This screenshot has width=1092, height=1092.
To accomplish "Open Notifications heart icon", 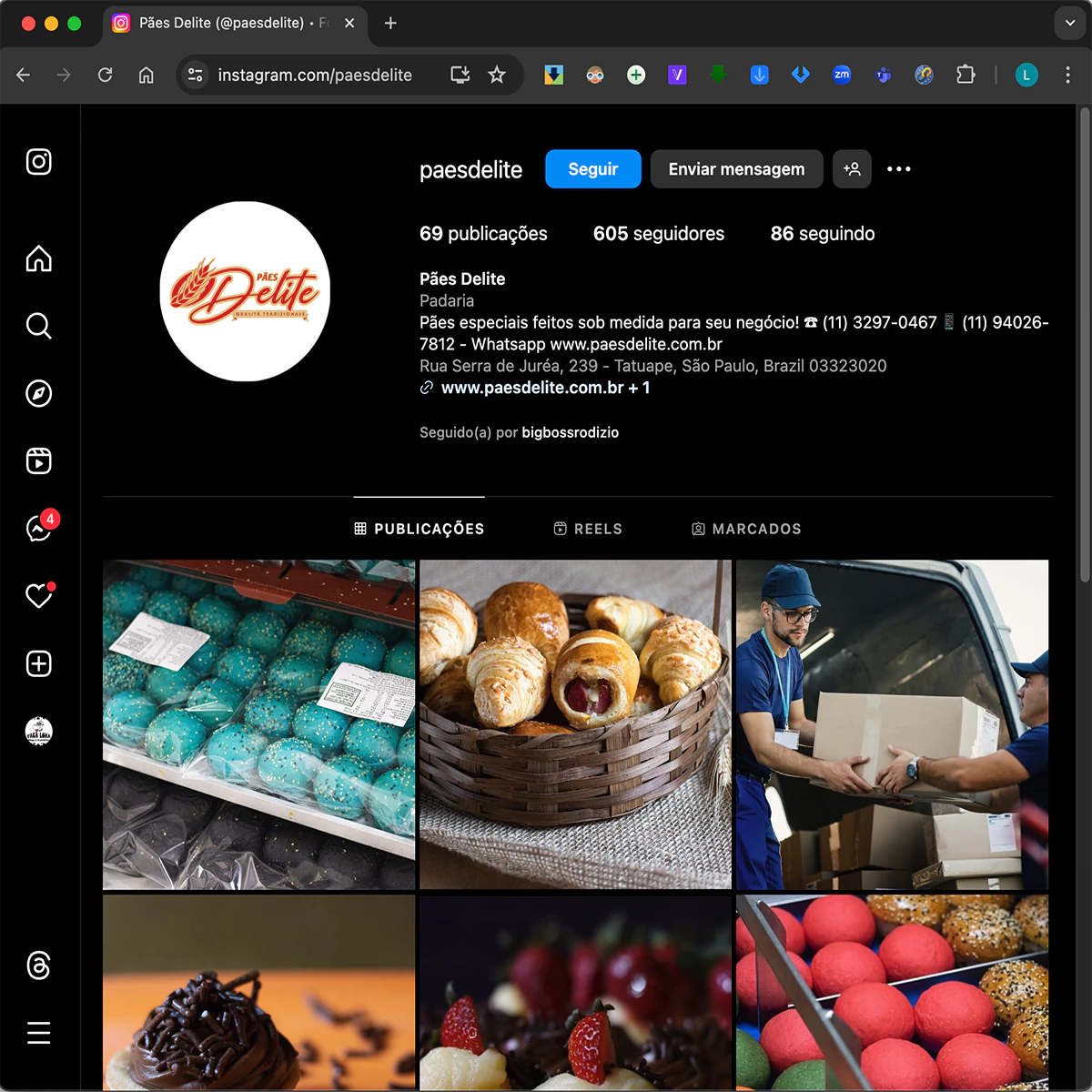I will click(x=38, y=596).
